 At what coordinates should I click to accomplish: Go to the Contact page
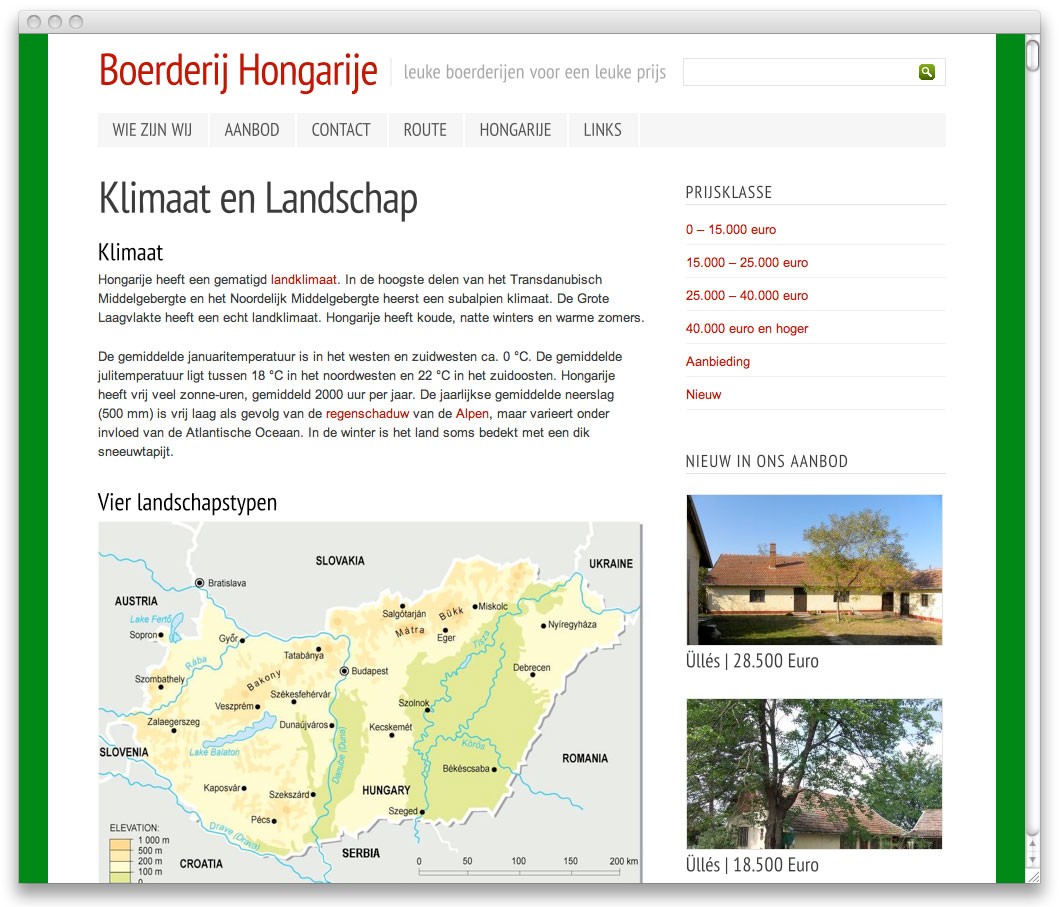(341, 130)
